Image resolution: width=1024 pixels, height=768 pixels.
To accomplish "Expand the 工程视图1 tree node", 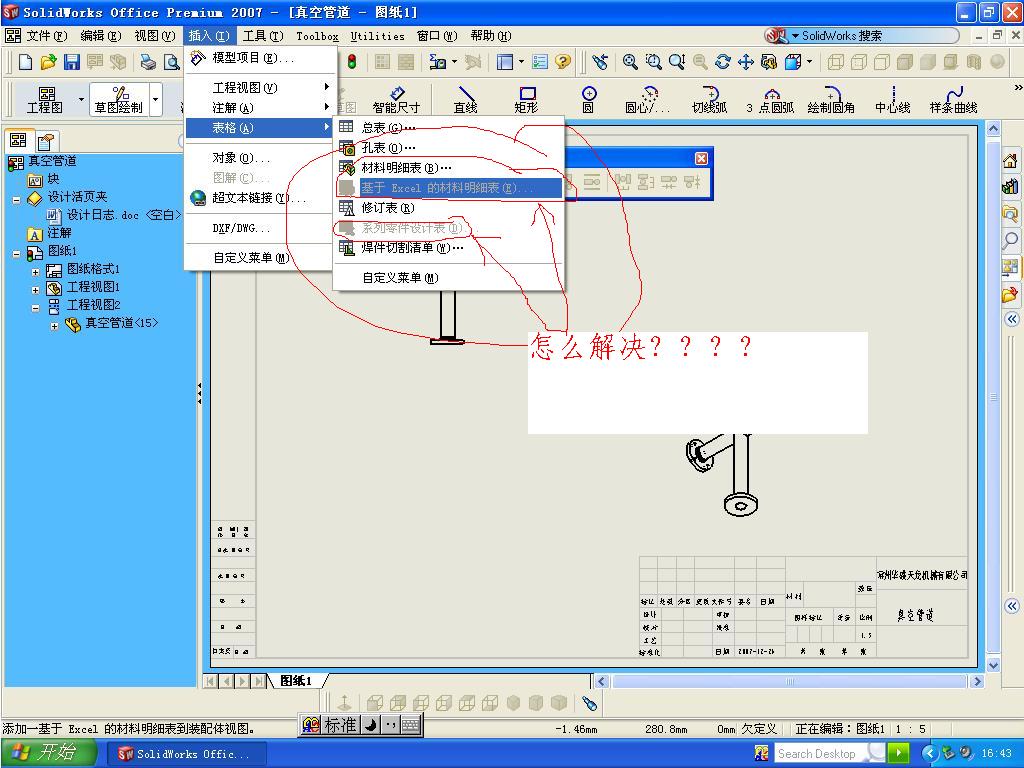I will click(x=36, y=290).
